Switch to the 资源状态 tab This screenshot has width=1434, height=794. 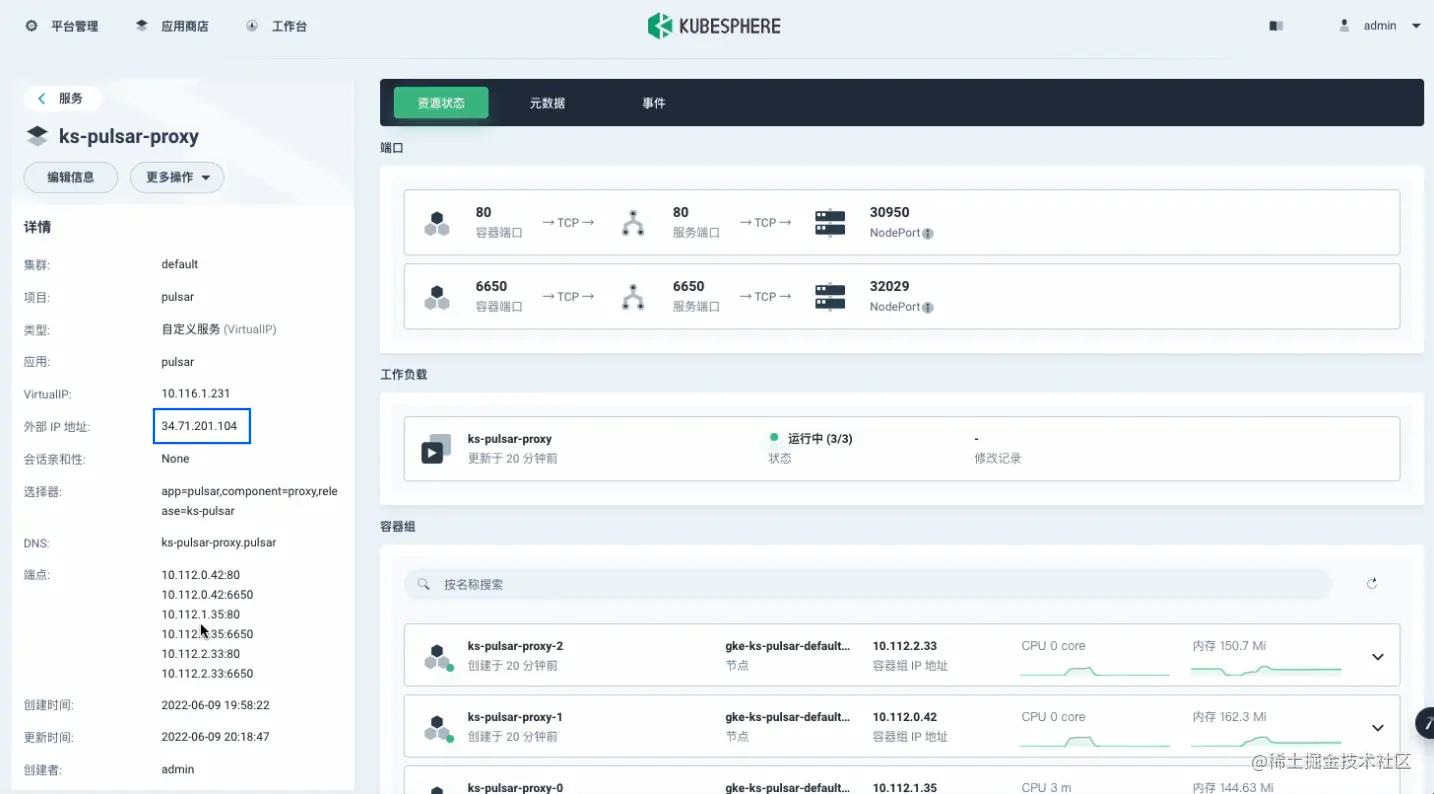pos(441,103)
